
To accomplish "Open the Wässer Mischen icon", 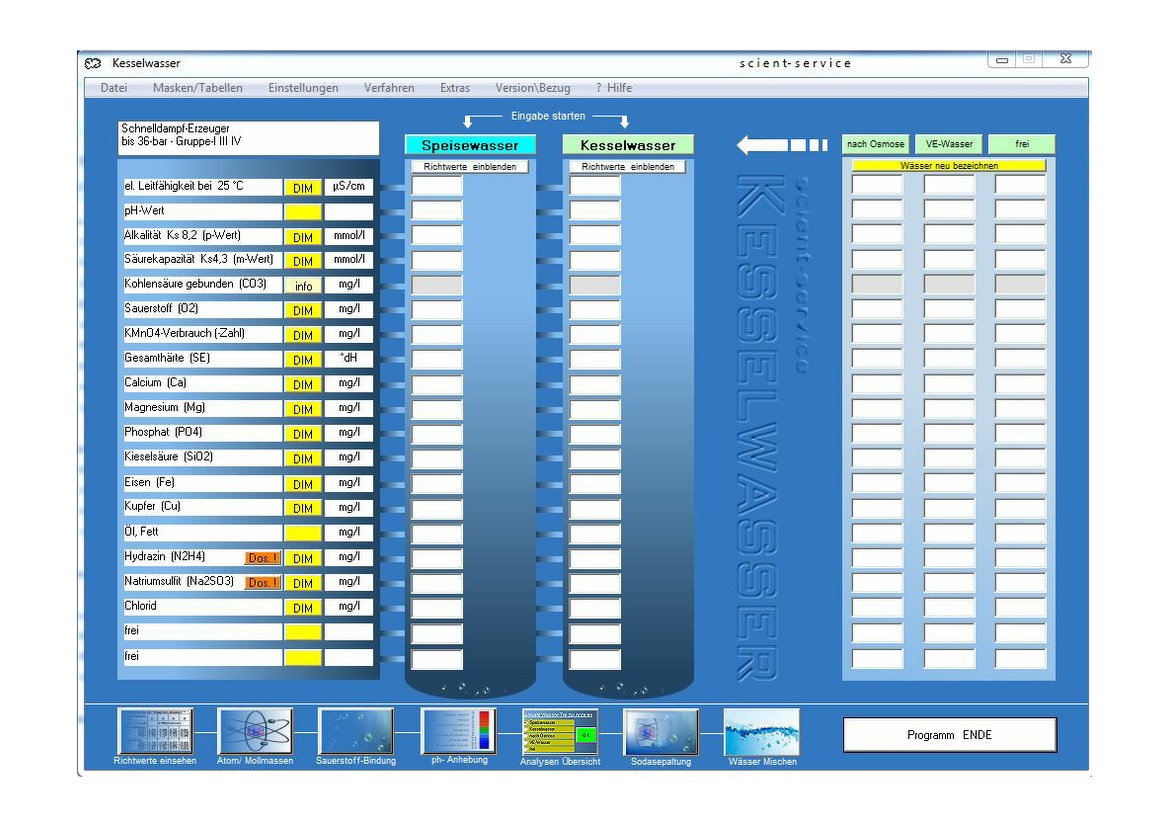I will (762, 731).
